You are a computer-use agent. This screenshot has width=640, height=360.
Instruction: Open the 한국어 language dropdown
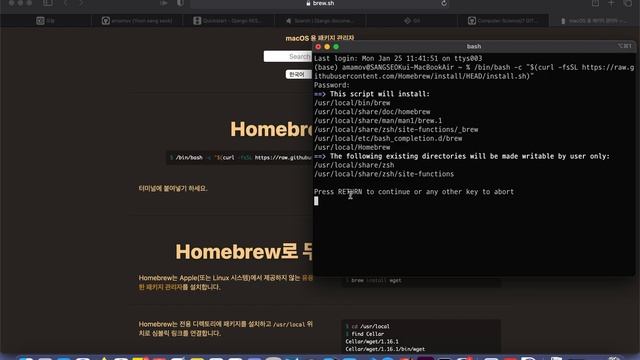click(298, 74)
